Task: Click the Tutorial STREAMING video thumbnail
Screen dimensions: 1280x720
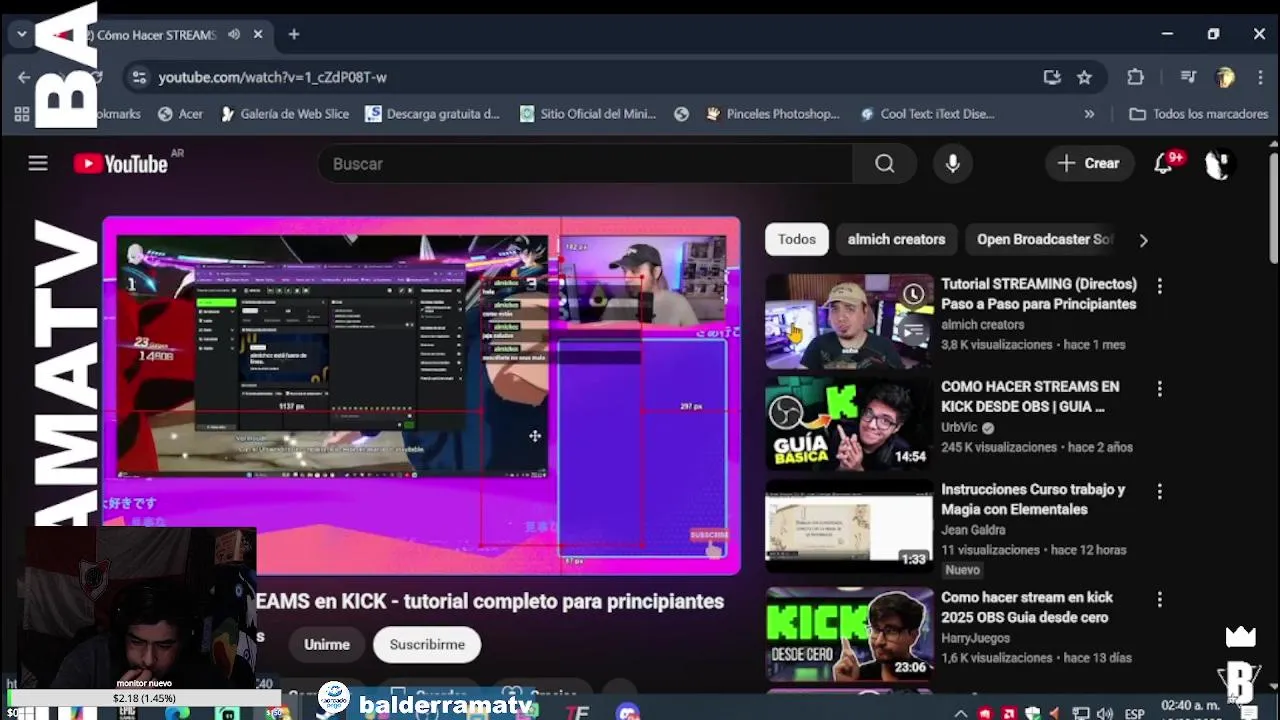Action: [x=849, y=322]
